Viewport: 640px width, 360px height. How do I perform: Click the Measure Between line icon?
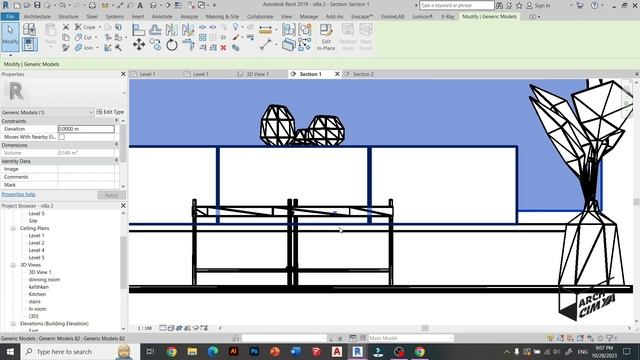pos(266,44)
